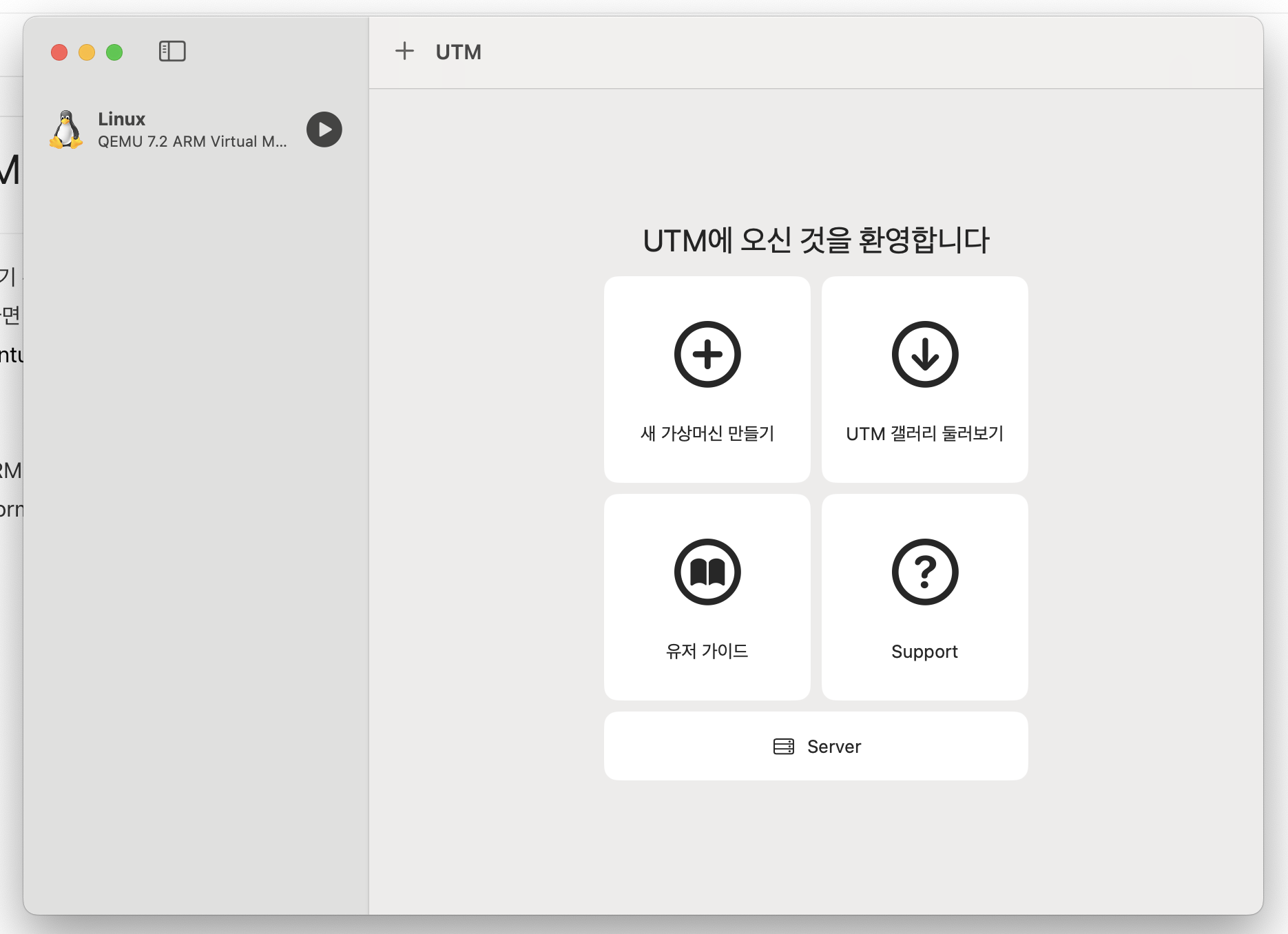Open the Support card
This screenshot has height=934, width=1288.
pyautogui.click(x=925, y=597)
